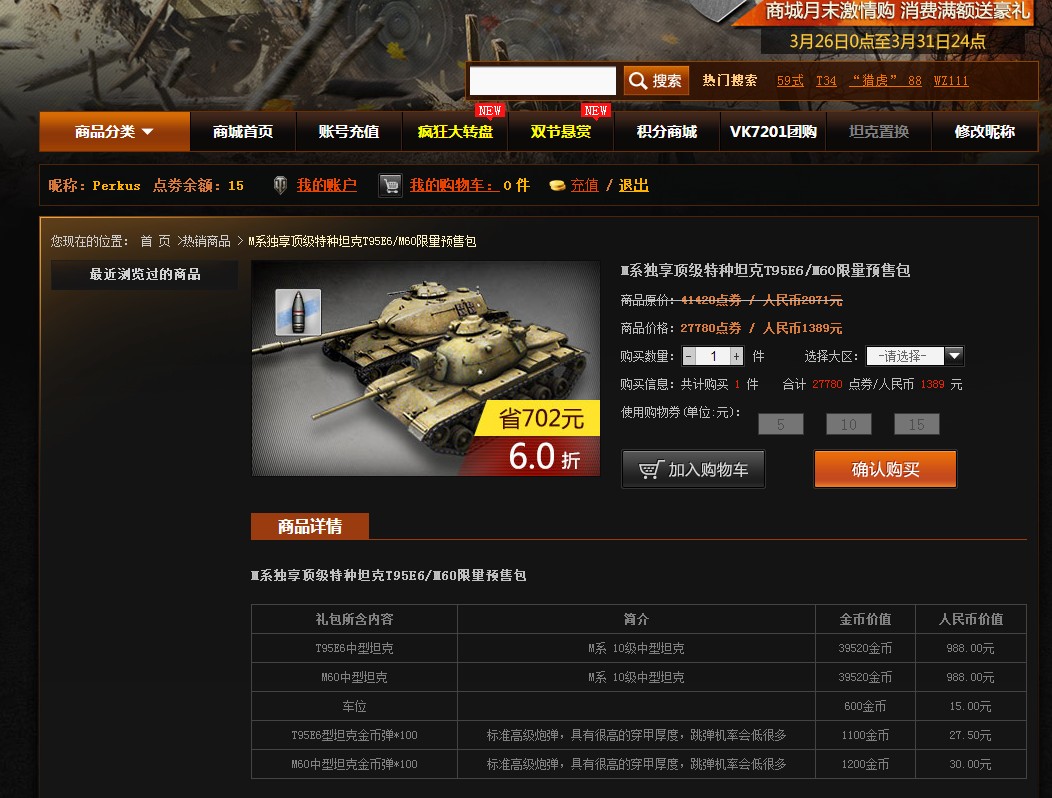This screenshot has height=798, width=1052.
Task: Click the tank shield icon beside 我的账户
Action: tap(280, 185)
